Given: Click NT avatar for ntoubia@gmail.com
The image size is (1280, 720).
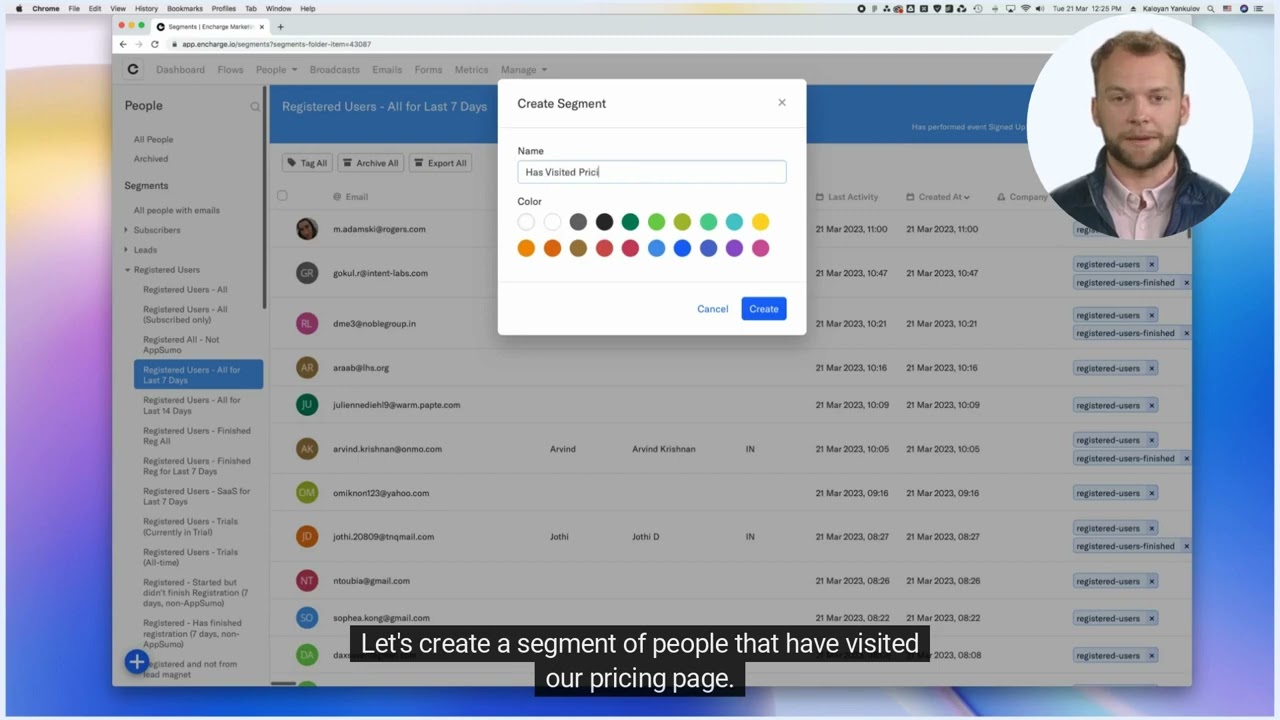Looking at the screenshot, I should click(x=307, y=581).
